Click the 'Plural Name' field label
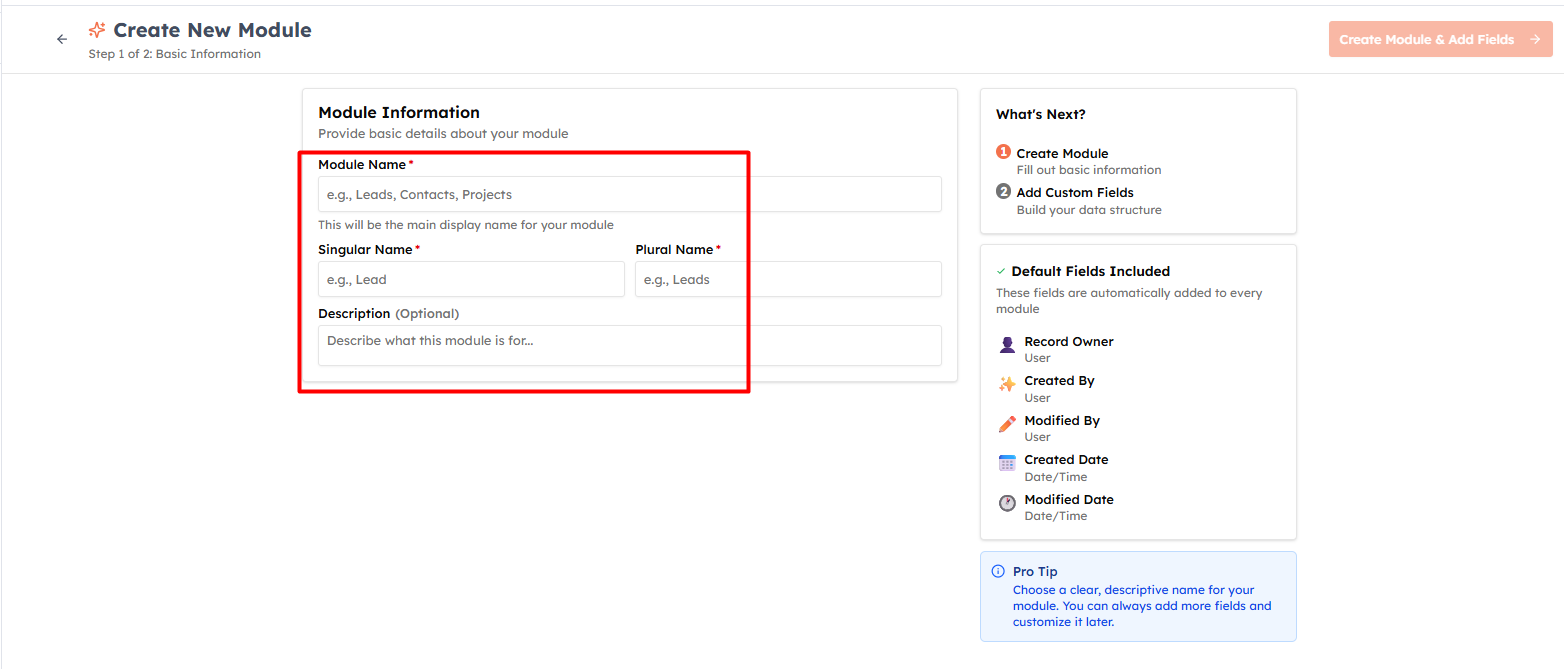Image resolution: width=1564 pixels, height=669 pixels. (674, 249)
